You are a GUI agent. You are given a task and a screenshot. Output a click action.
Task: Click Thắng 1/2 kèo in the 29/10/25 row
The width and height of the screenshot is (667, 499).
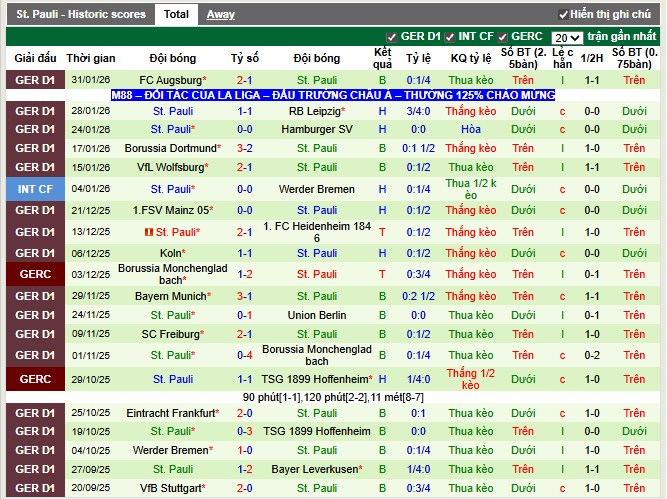471,379
